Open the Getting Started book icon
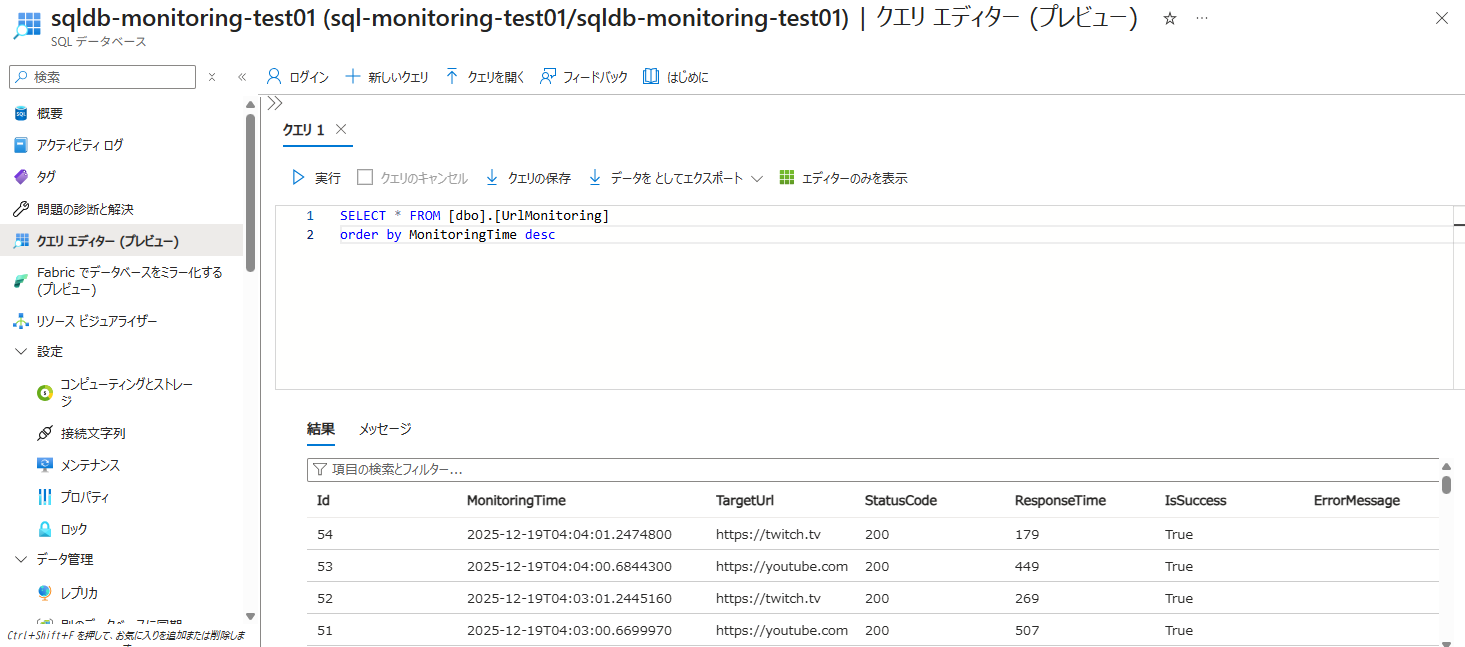Viewport: 1465px width, 647px height. click(651, 77)
